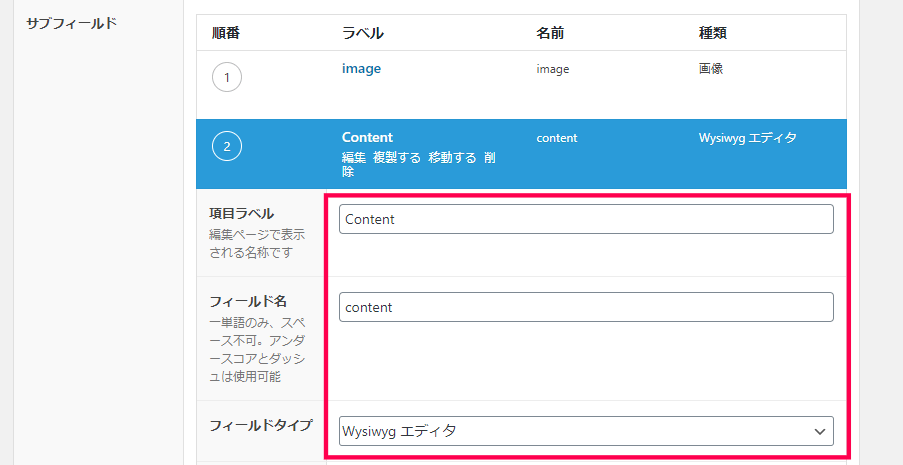Click the order handle numbered 2
Image resolution: width=903 pixels, height=465 pixels.
point(227,146)
